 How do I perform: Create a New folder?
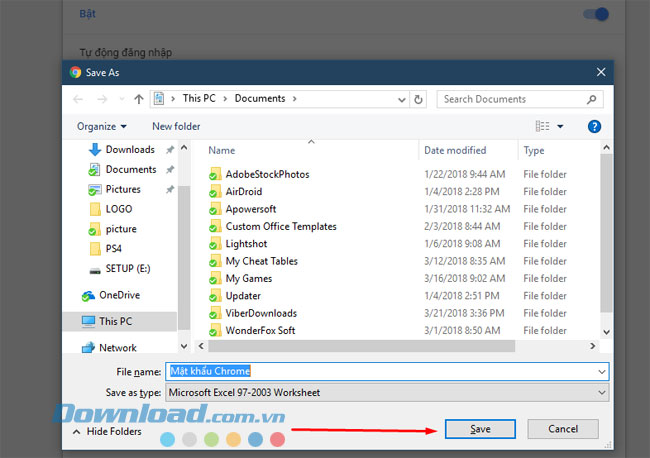pos(176,126)
